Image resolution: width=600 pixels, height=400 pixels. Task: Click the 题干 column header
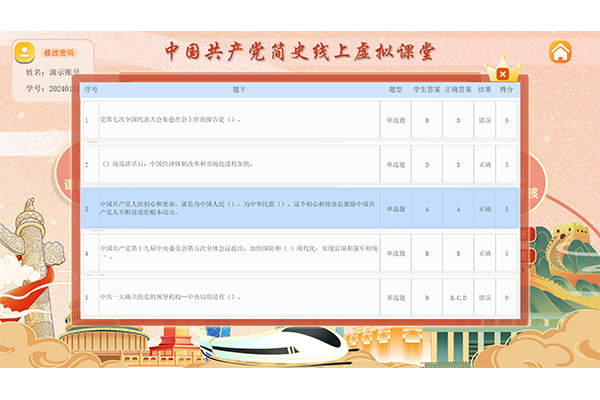pyautogui.click(x=239, y=90)
